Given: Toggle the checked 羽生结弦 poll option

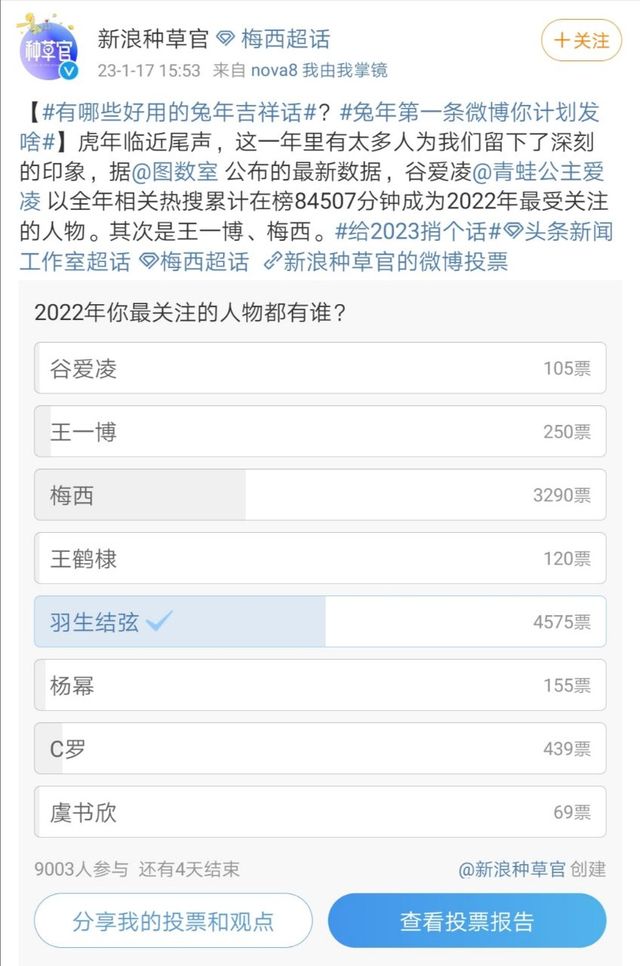Looking at the screenshot, I should click(x=320, y=622).
